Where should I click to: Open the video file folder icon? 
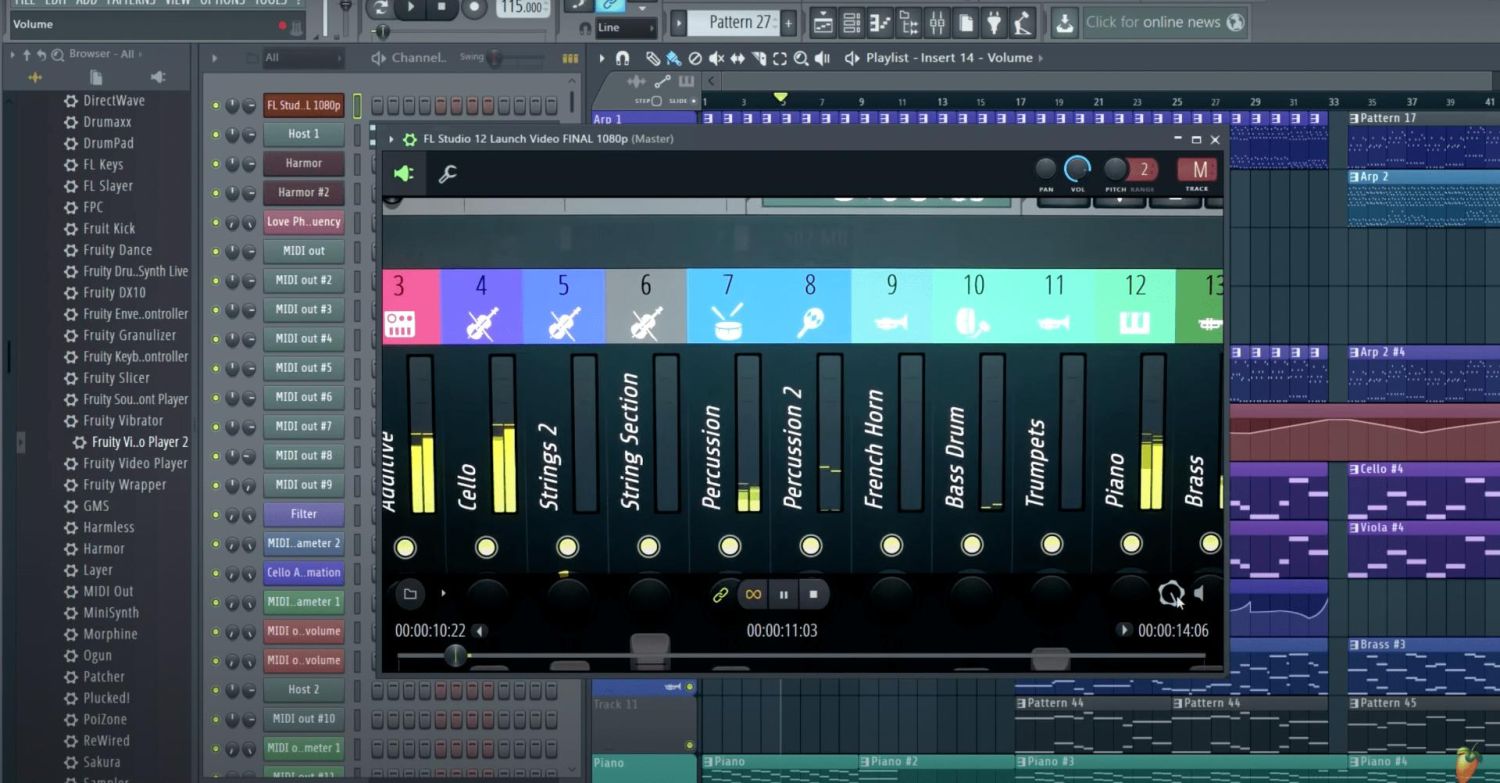coord(410,594)
